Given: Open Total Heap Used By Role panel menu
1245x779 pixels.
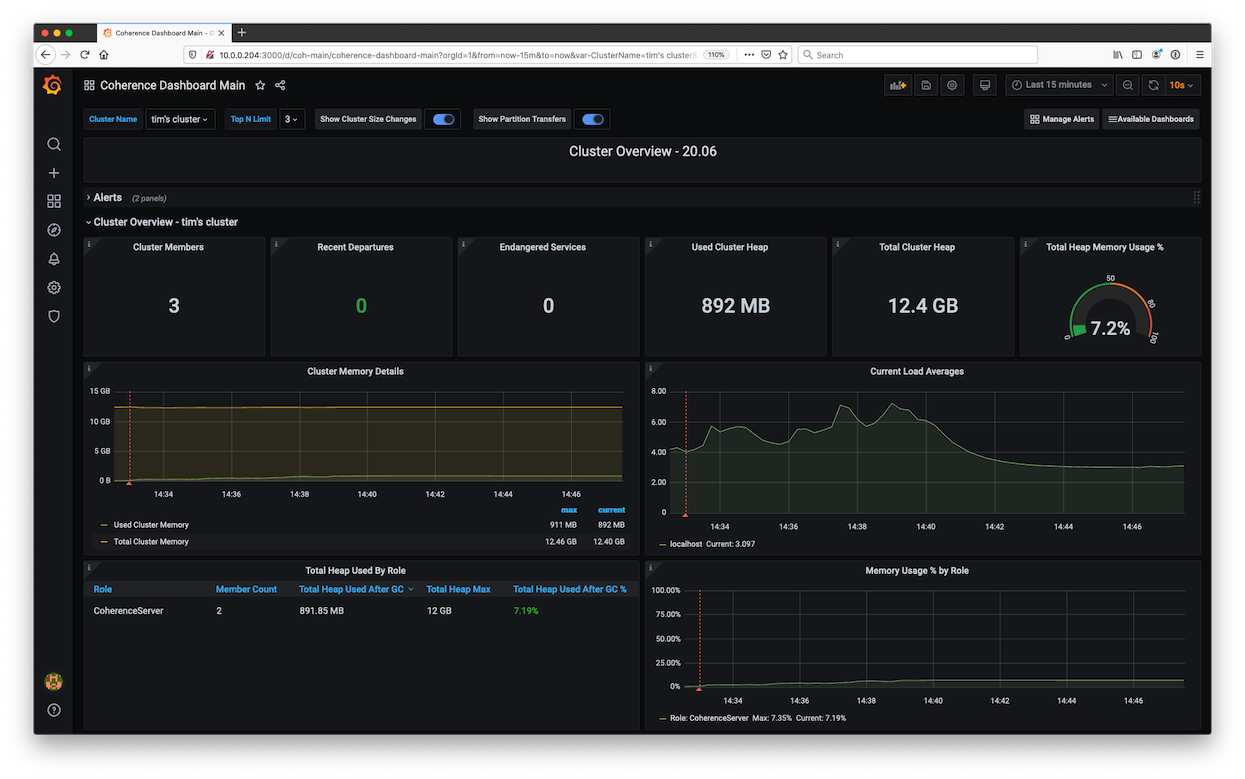Looking at the screenshot, I should click(355, 570).
